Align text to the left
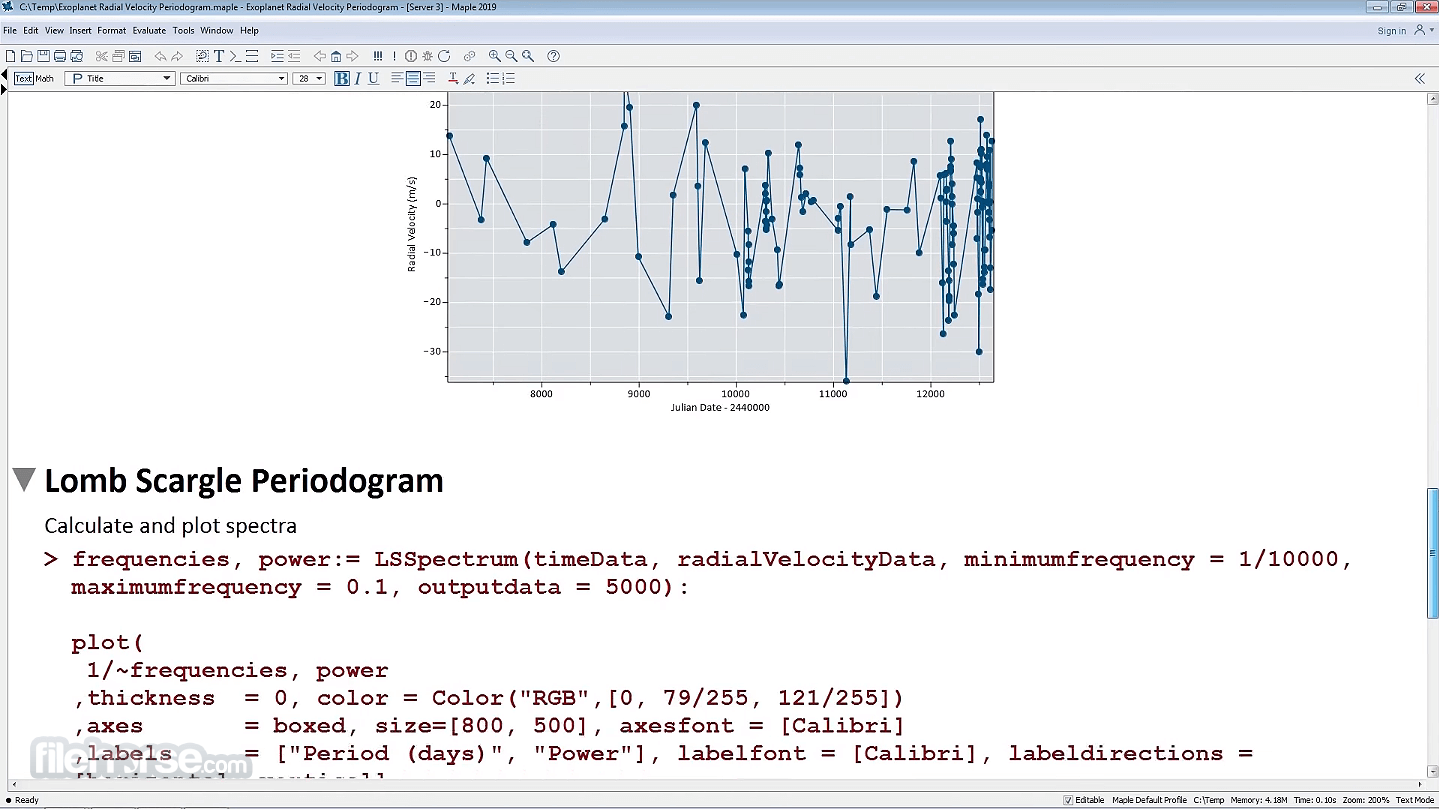1439x809 pixels. pos(397,78)
